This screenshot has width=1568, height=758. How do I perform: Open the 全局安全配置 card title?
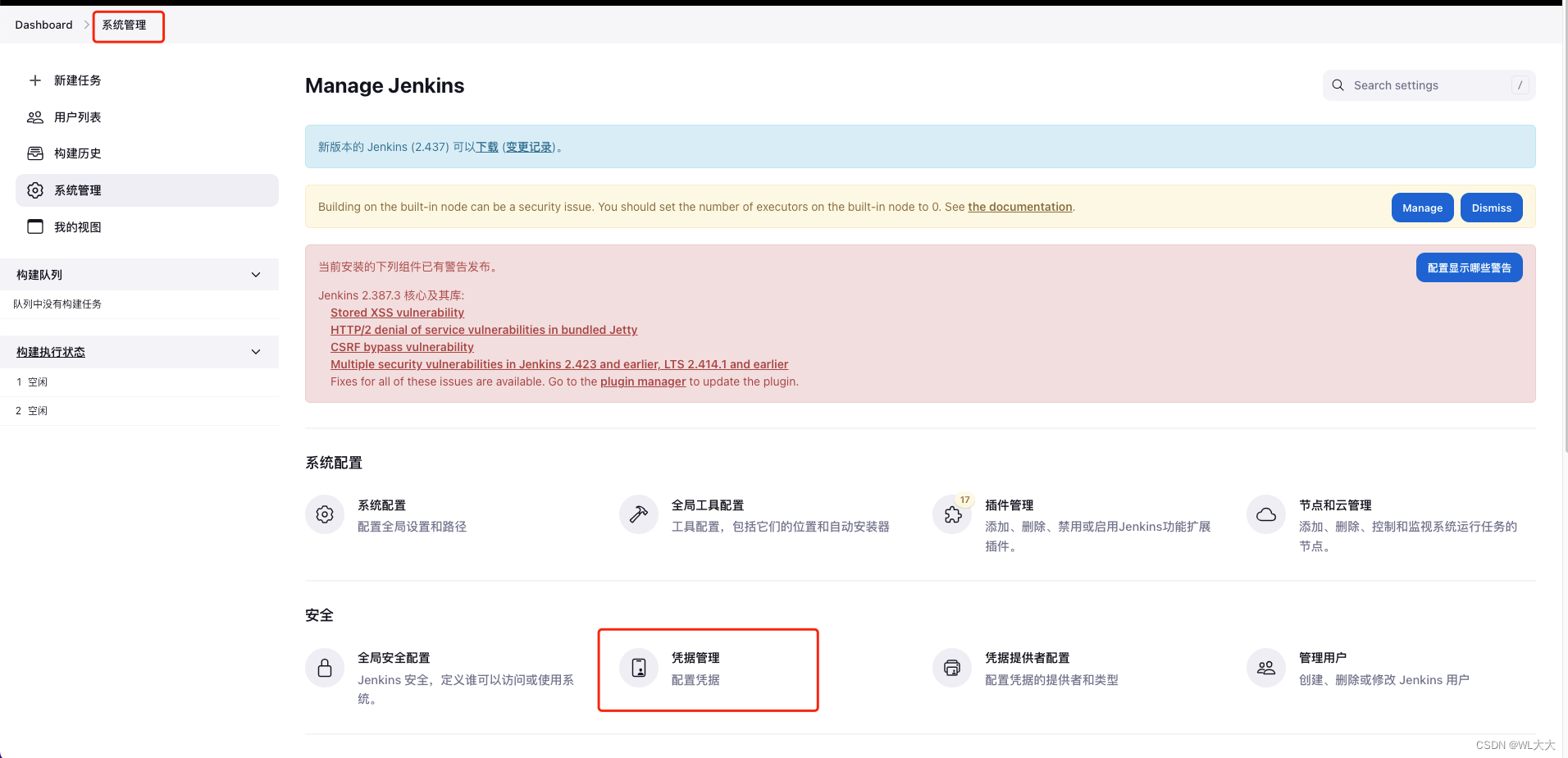pyautogui.click(x=394, y=658)
